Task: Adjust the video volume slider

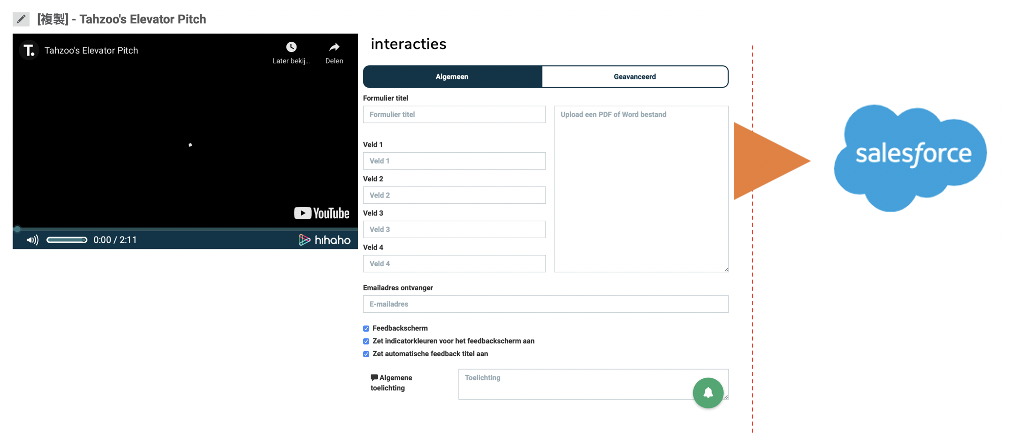Action: pos(67,240)
